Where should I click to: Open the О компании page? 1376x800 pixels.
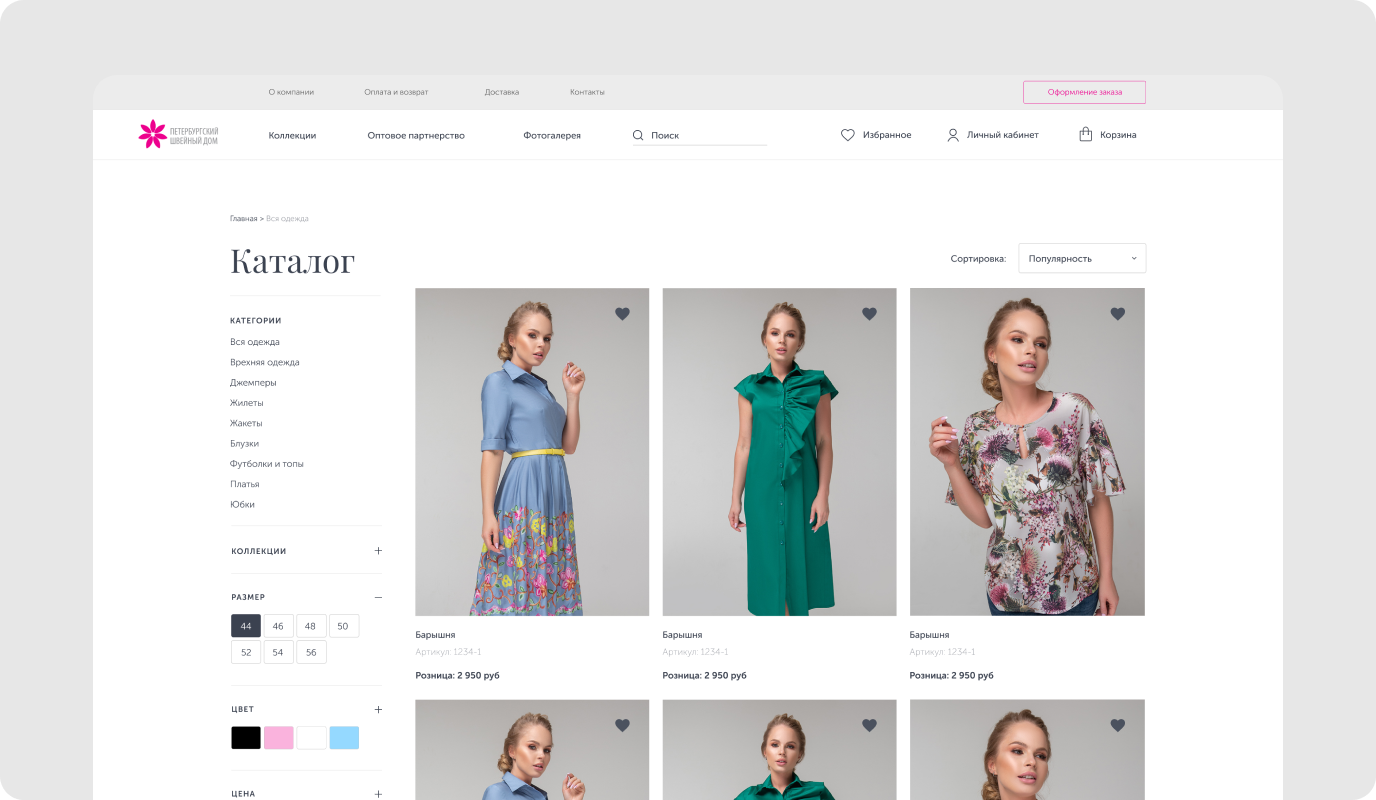tap(291, 92)
